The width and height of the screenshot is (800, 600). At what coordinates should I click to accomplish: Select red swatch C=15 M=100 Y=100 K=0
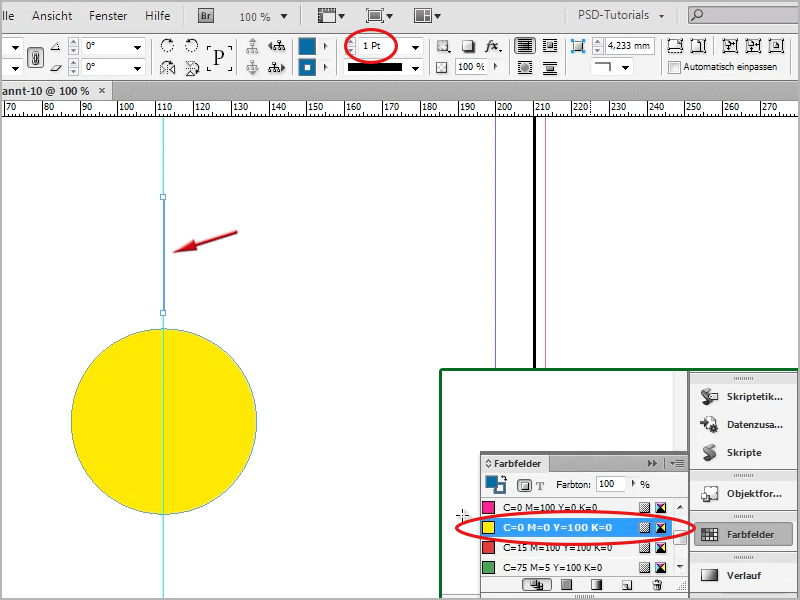coord(577,548)
